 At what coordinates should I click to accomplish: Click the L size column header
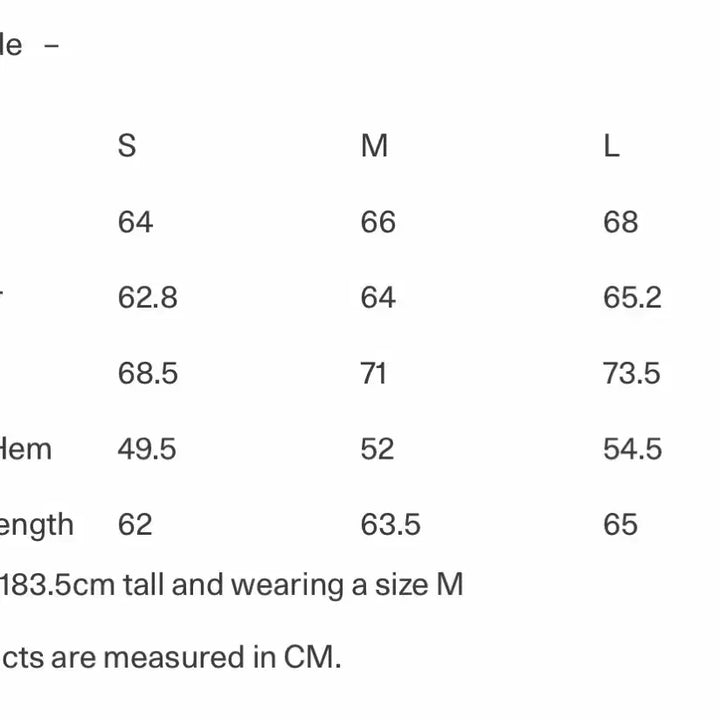(611, 146)
